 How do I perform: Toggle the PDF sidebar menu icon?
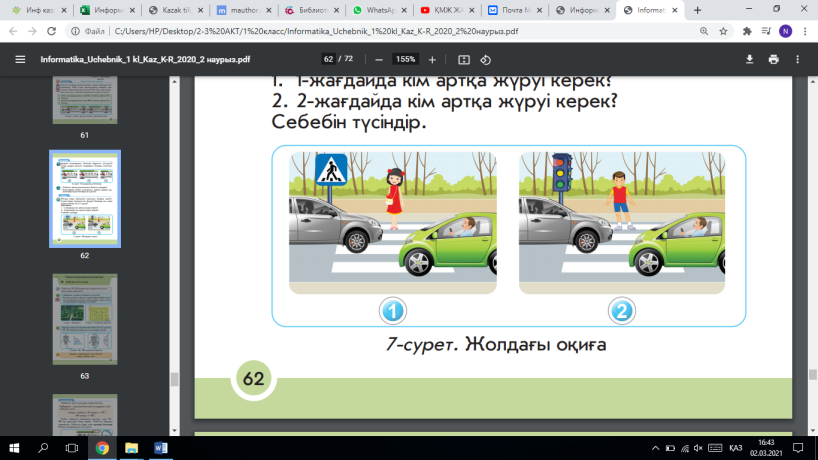20,59
